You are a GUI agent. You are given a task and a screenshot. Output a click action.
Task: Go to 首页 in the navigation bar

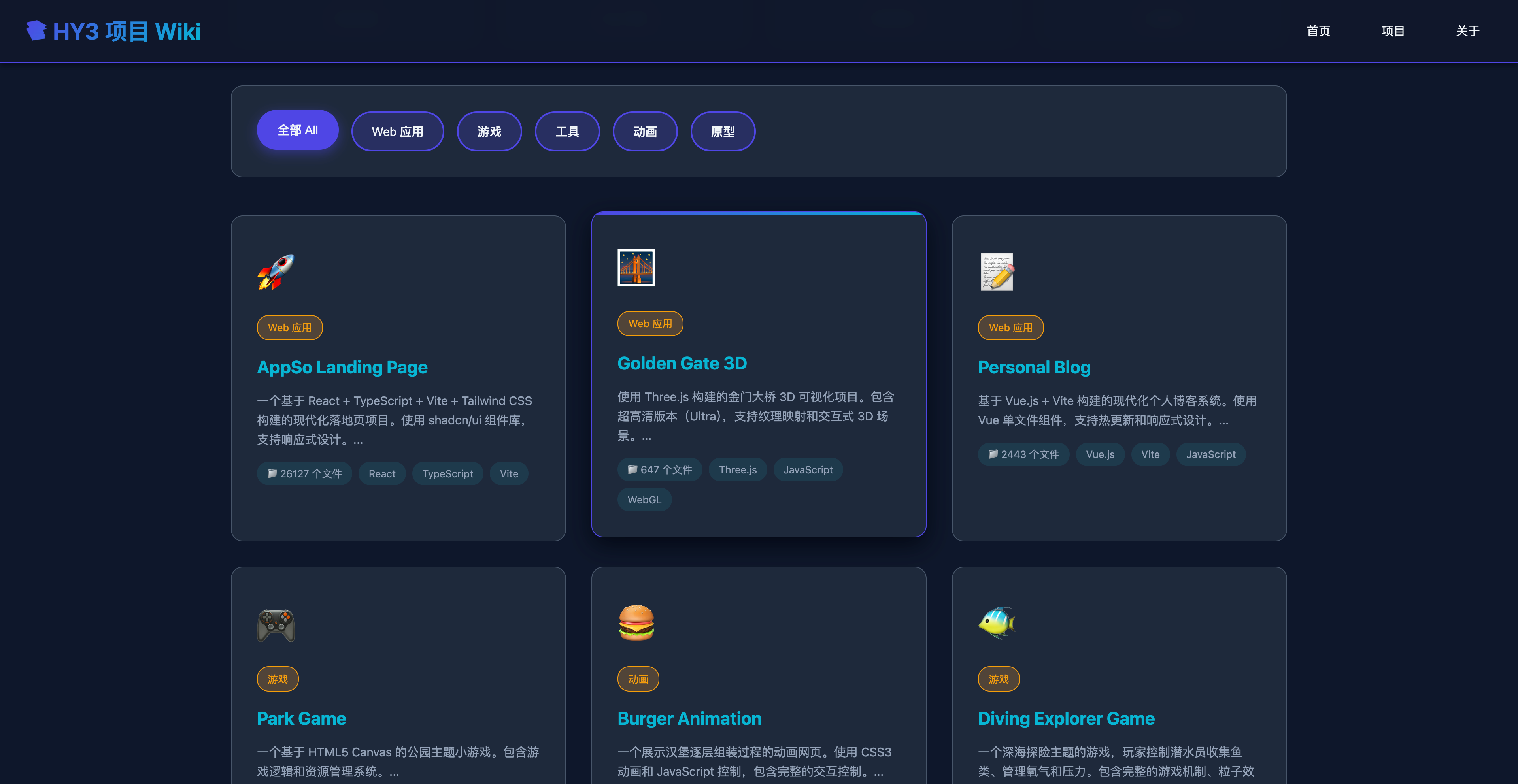[x=1318, y=31]
